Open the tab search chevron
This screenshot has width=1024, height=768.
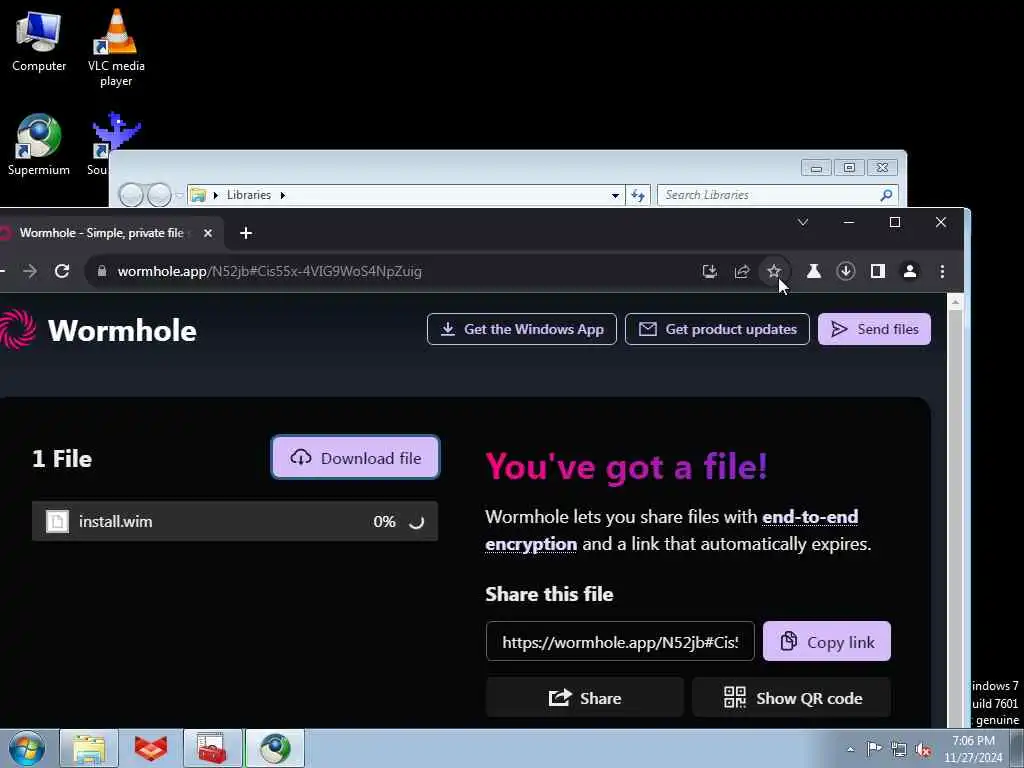click(x=803, y=222)
